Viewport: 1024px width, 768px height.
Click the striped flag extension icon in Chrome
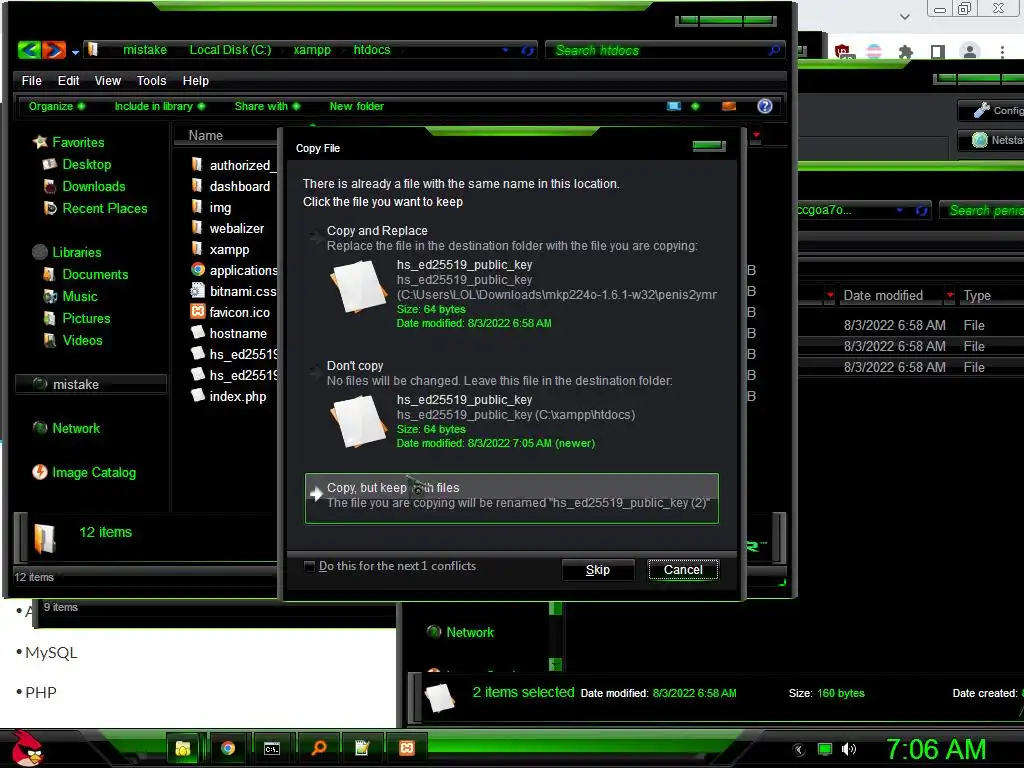coord(873,52)
